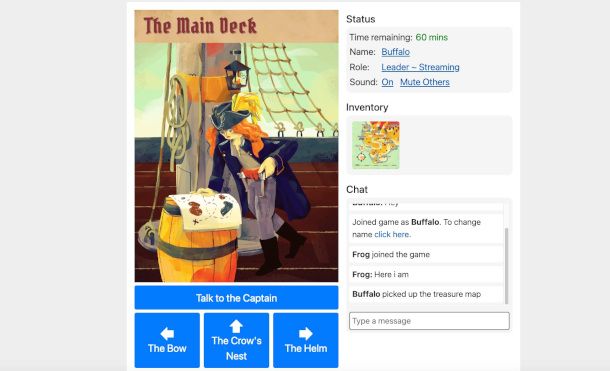Viewport: 610px width, 371px height.
Task: Click the treasure map on the barrel
Action: 206,210
